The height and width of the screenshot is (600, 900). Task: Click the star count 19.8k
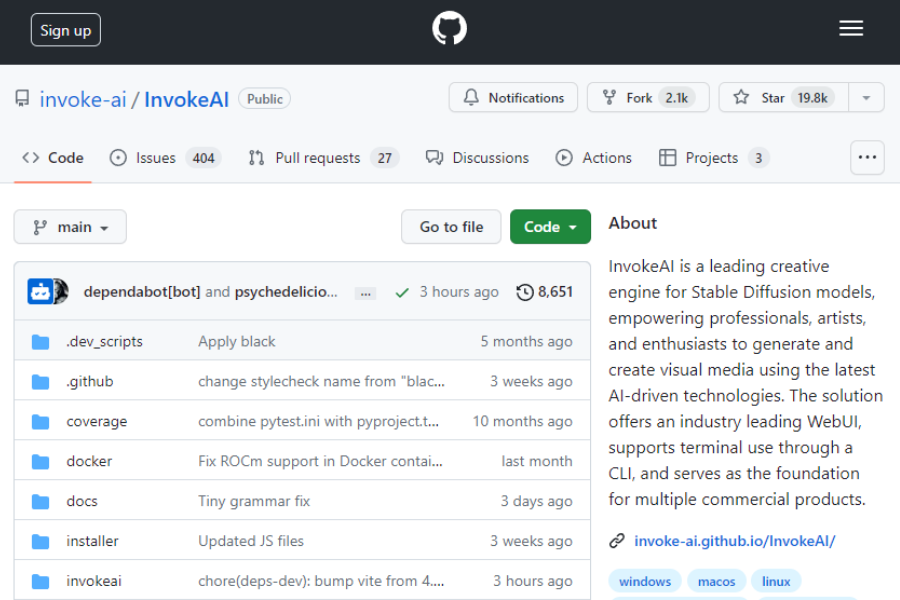click(x=812, y=98)
